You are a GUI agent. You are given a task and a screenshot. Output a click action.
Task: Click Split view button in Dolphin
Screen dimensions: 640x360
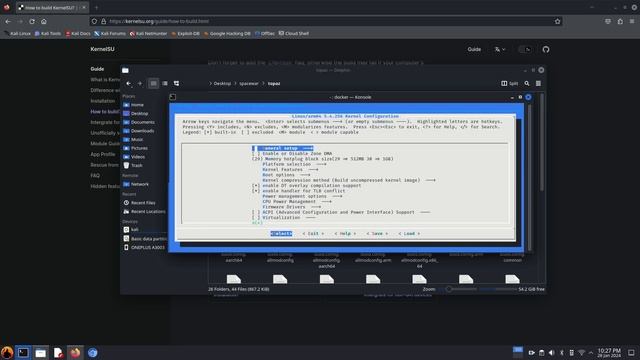[509, 83]
